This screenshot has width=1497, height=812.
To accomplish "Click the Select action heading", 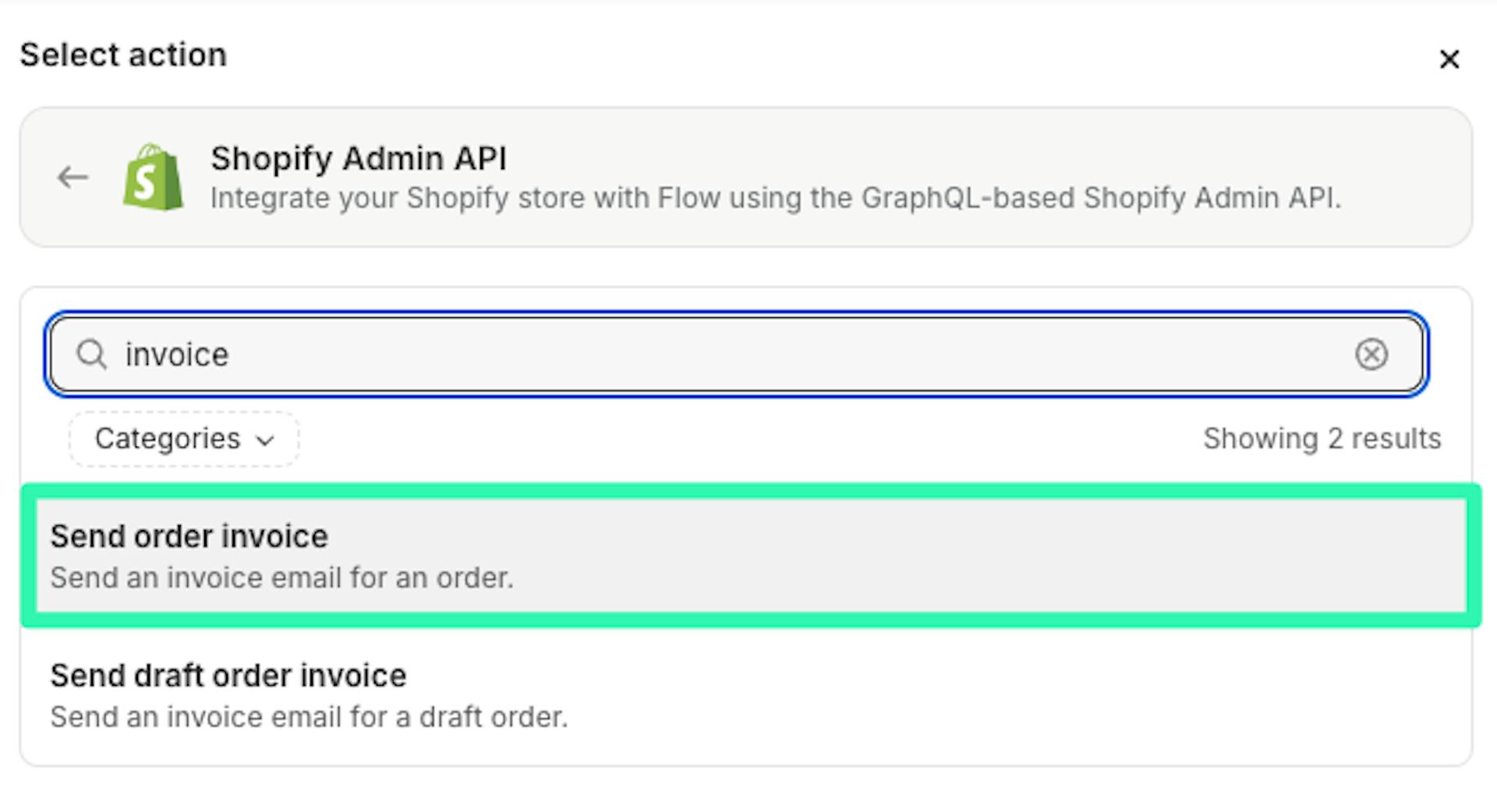I will (123, 55).
